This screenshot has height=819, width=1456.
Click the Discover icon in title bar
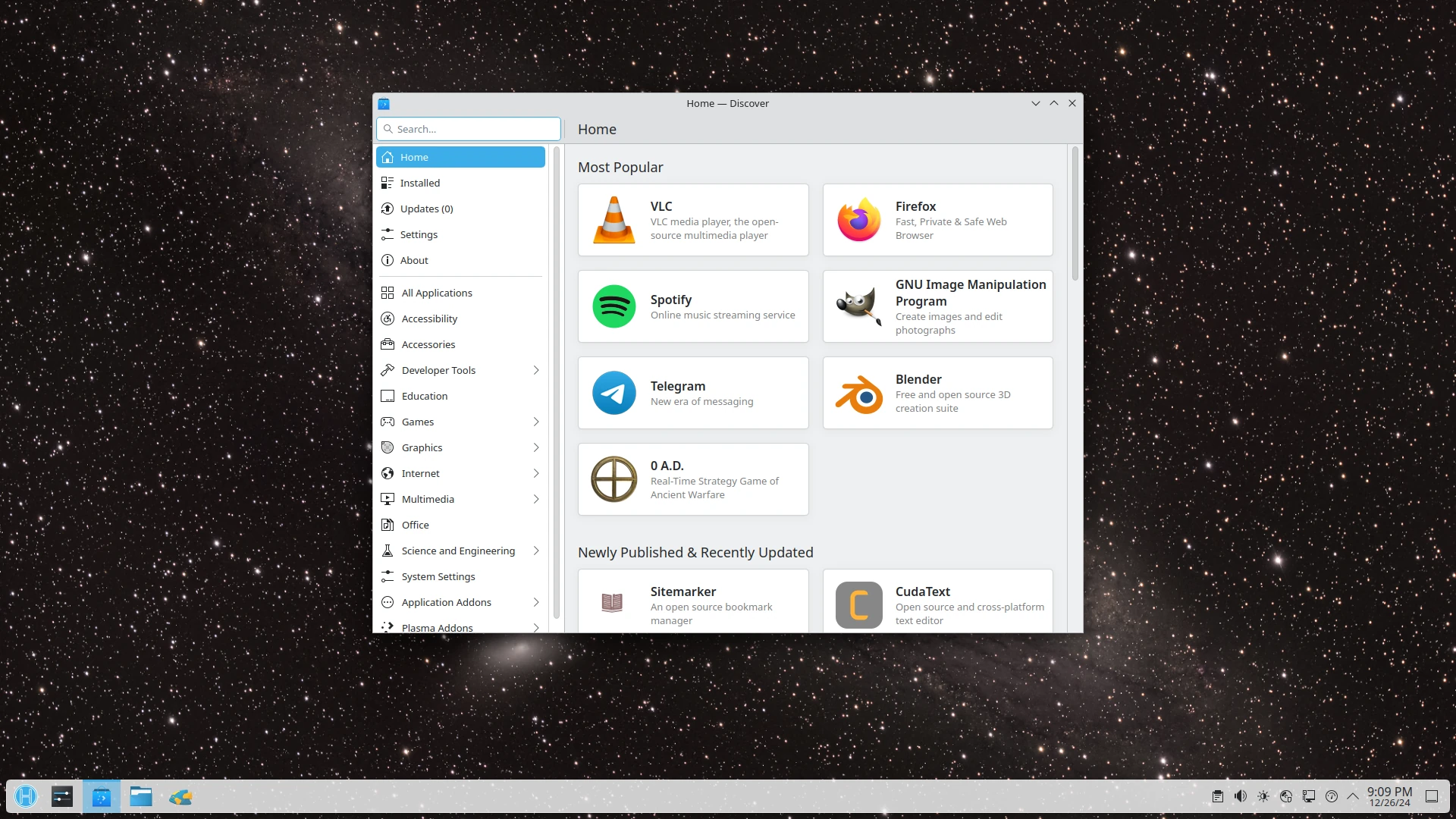(384, 104)
